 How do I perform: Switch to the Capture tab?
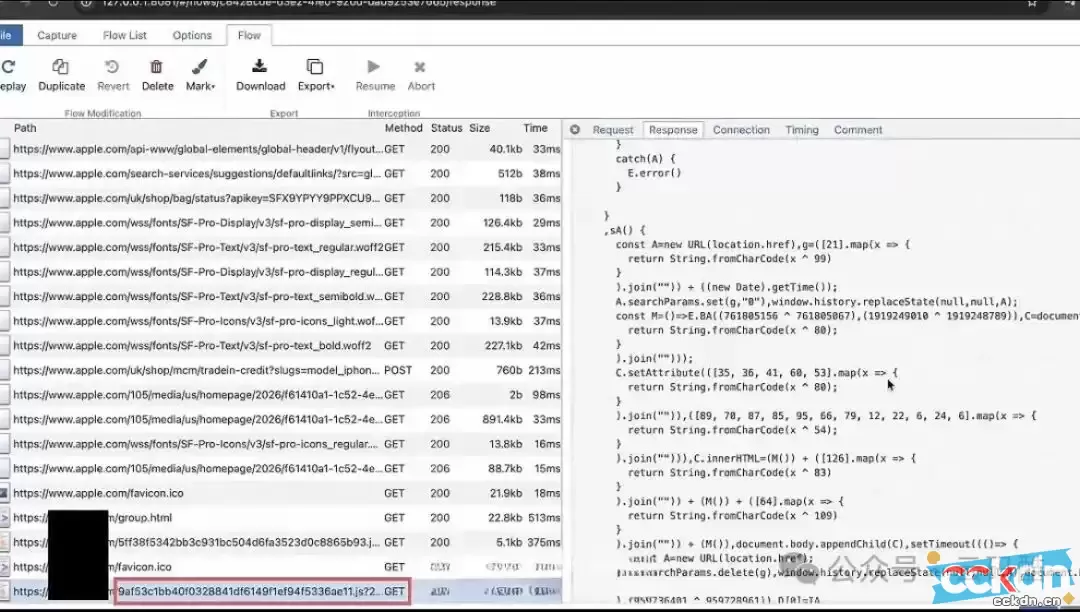pyautogui.click(x=57, y=35)
